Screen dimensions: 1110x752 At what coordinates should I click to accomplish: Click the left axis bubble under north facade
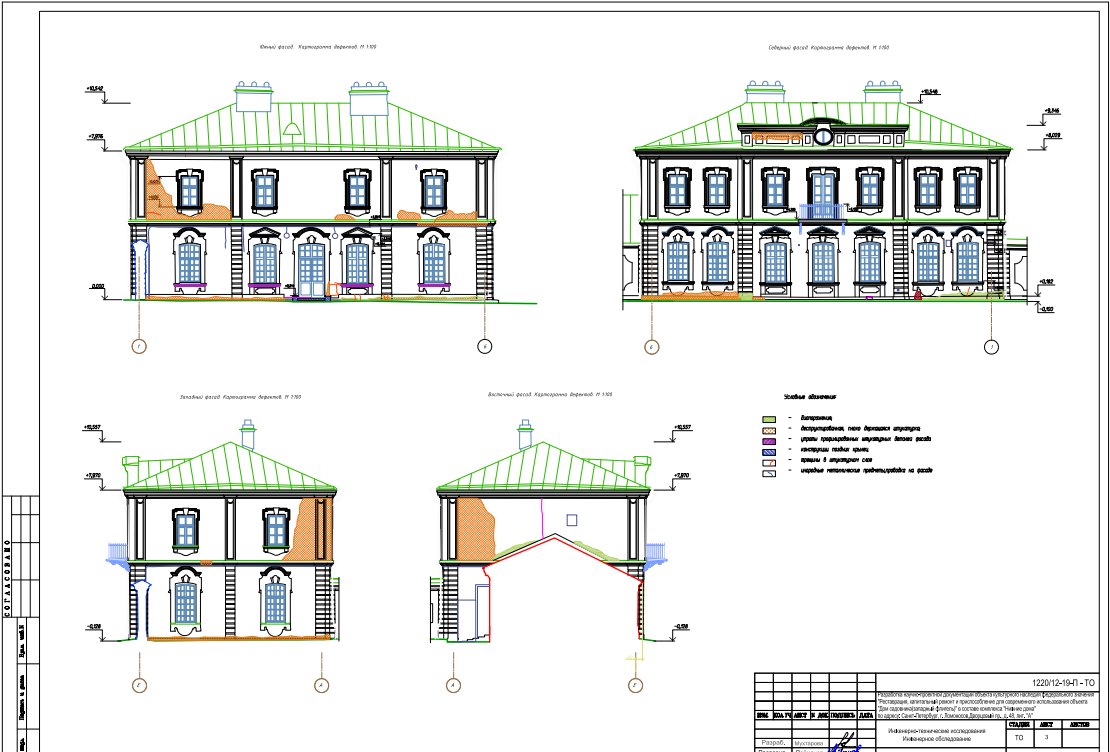click(652, 347)
